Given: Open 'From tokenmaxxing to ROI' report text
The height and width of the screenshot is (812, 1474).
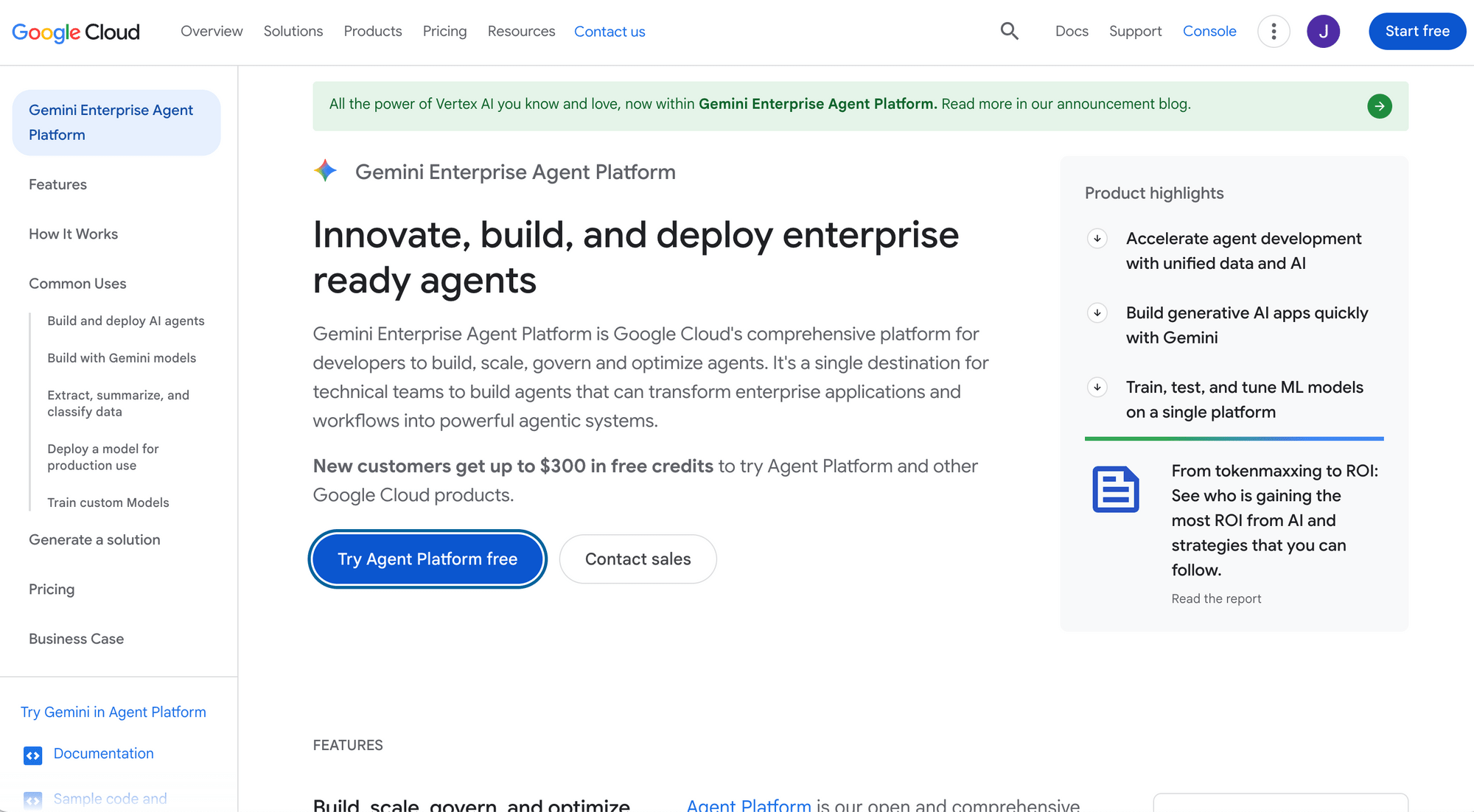Looking at the screenshot, I should pos(1275,520).
